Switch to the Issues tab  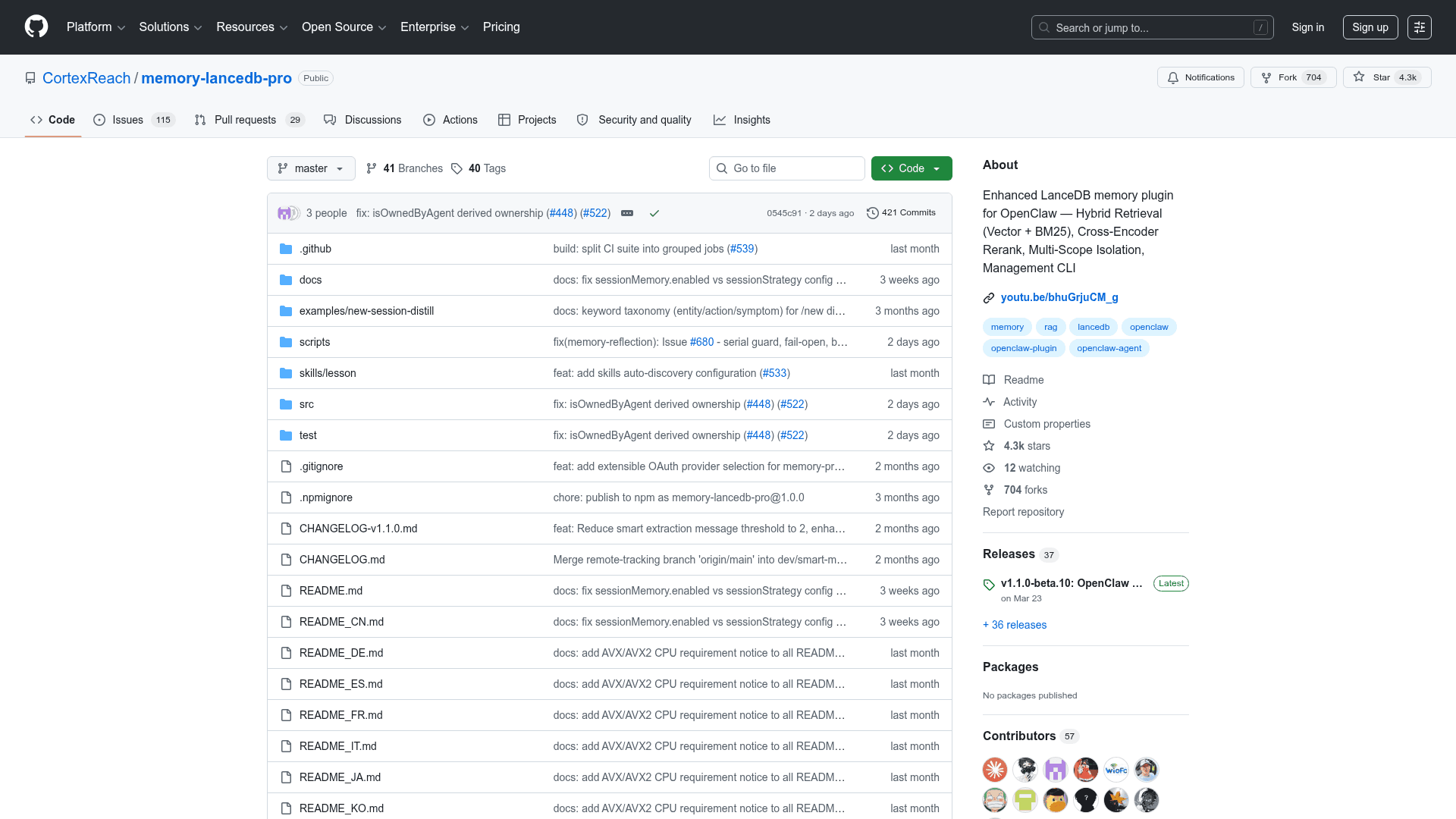click(134, 120)
